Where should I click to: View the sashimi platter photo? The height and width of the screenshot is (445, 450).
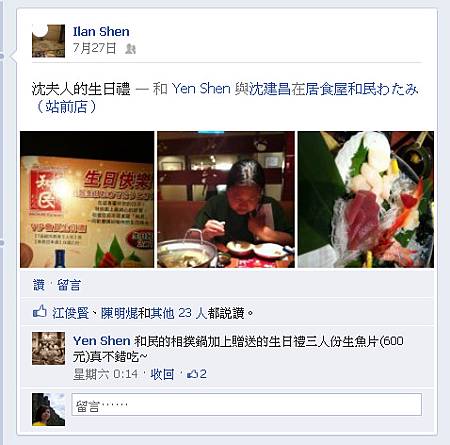click(x=366, y=199)
